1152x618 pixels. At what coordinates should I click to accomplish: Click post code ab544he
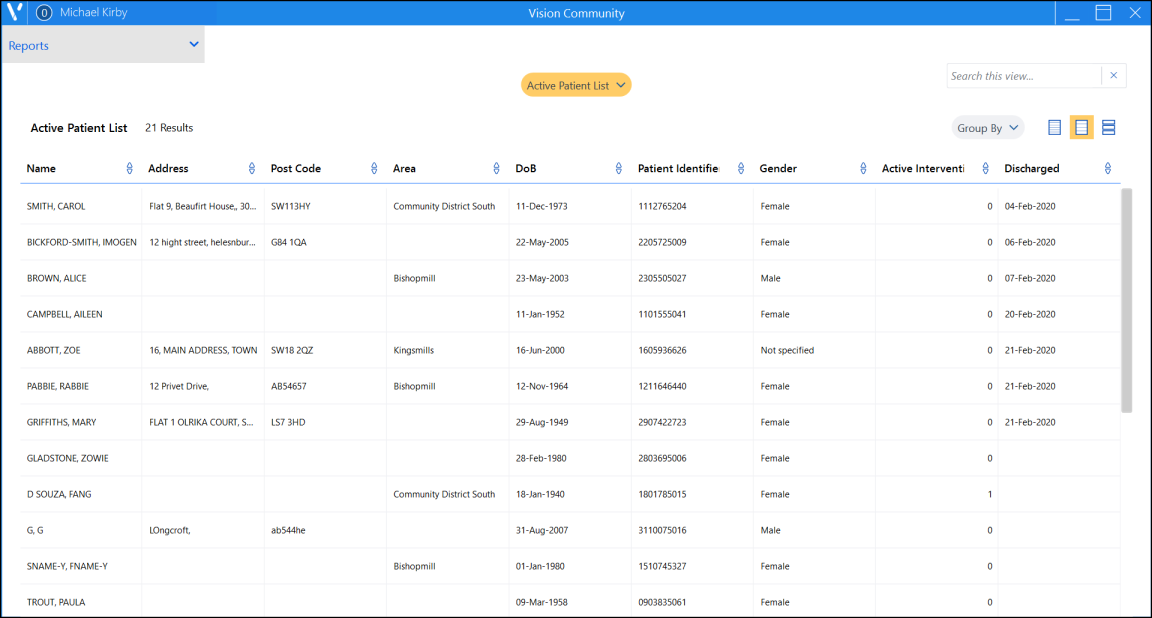coord(288,531)
